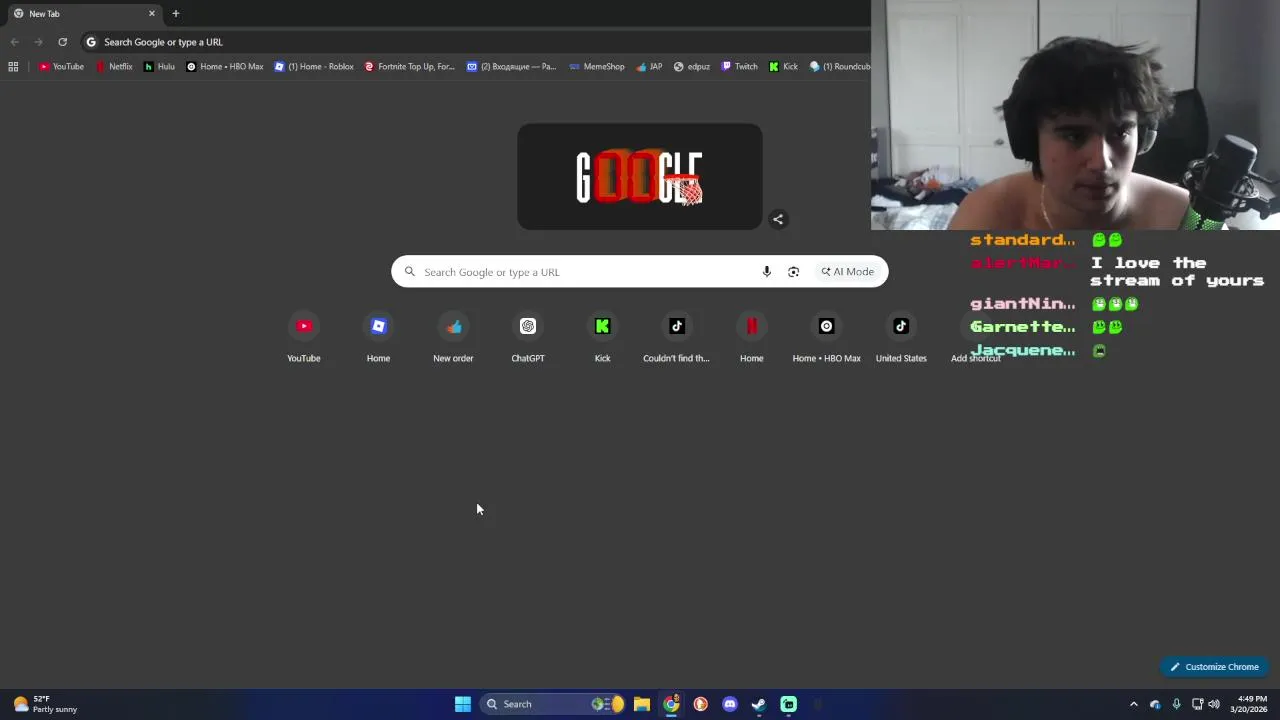1280x720 pixels.
Task: Open Customize Chrome panel
Action: coord(1215,667)
